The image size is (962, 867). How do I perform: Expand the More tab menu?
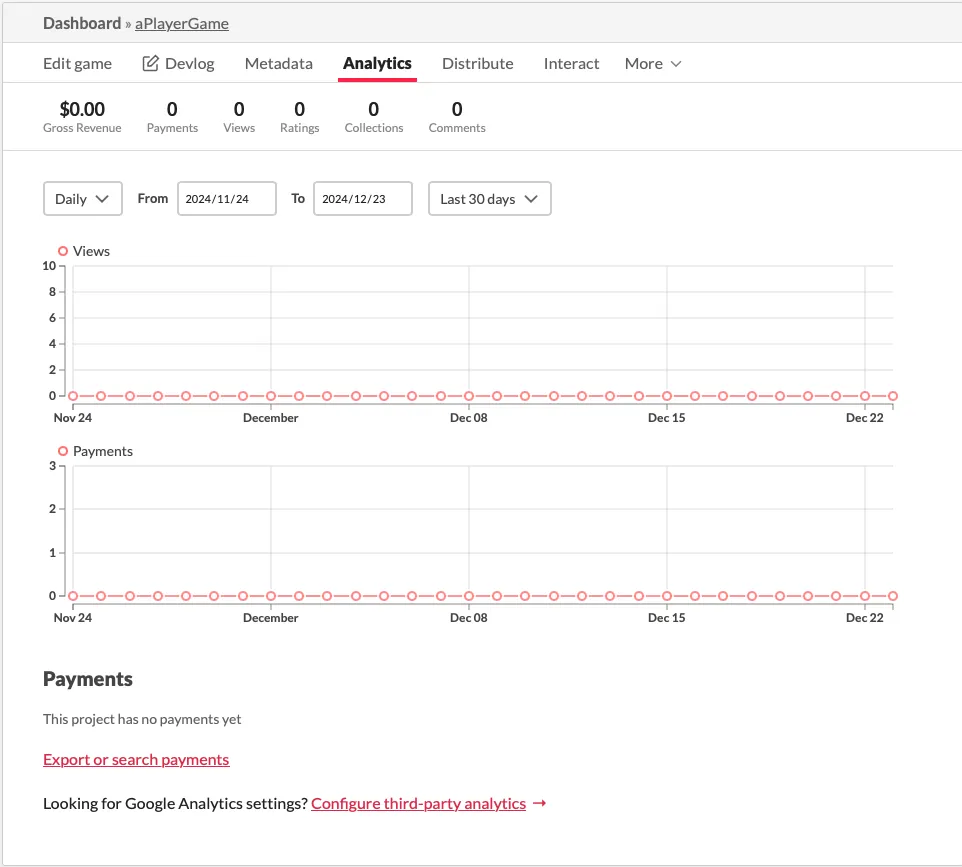click(653, 63)
